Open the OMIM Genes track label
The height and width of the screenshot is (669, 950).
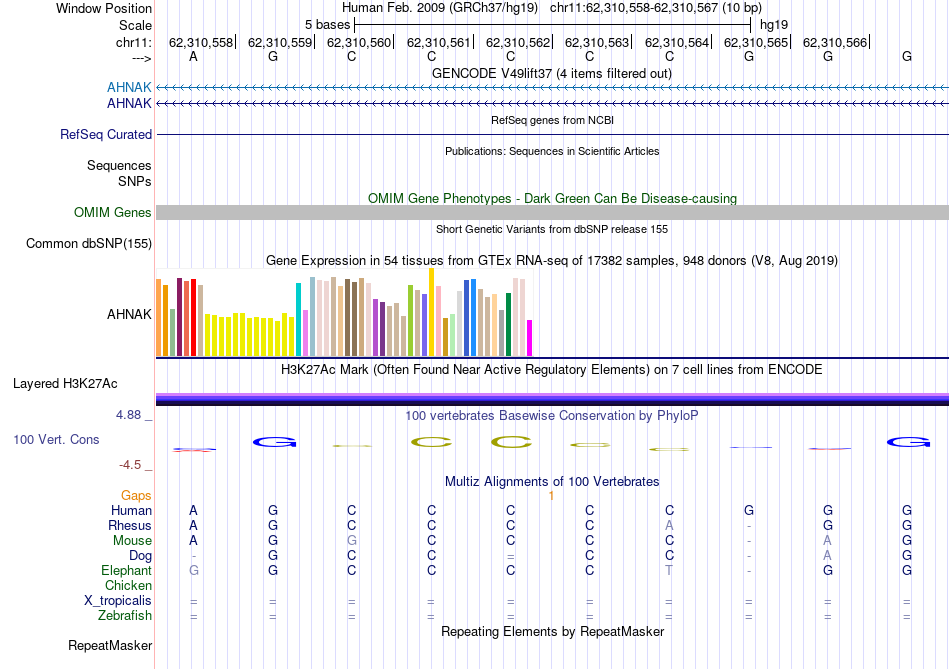[113, 213]
